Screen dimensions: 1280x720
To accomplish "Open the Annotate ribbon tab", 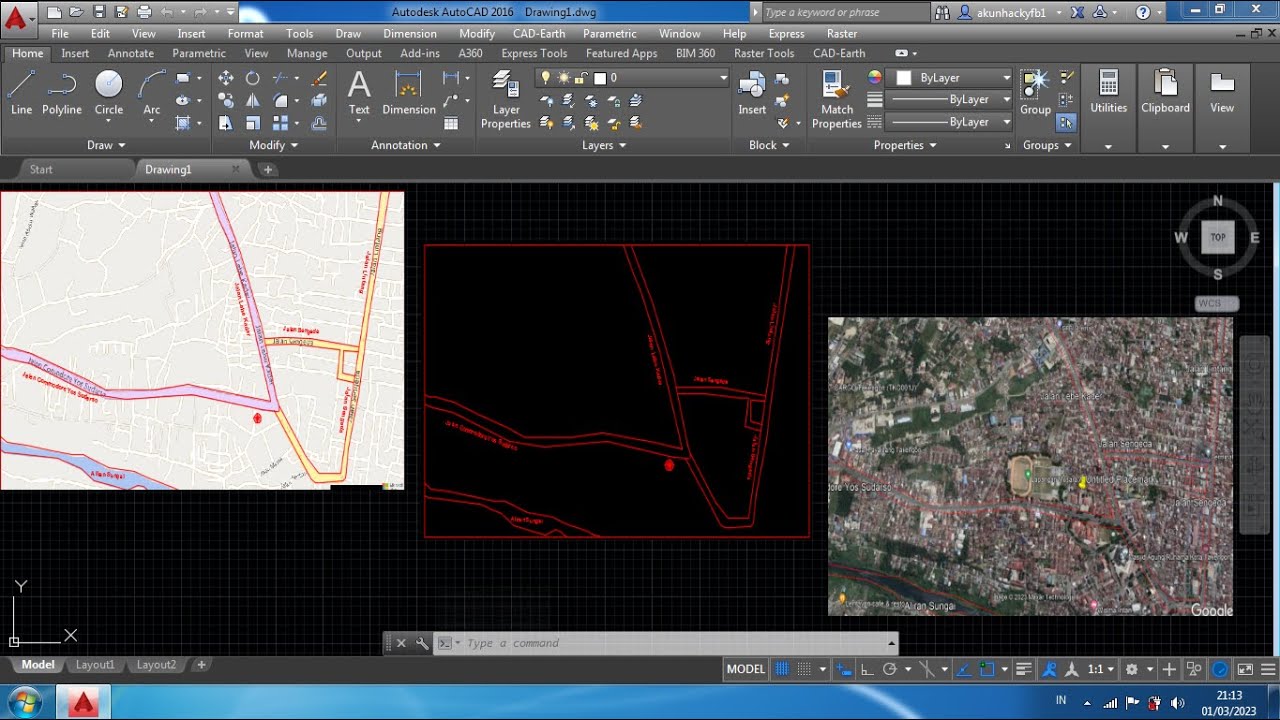I will (131, 53).
